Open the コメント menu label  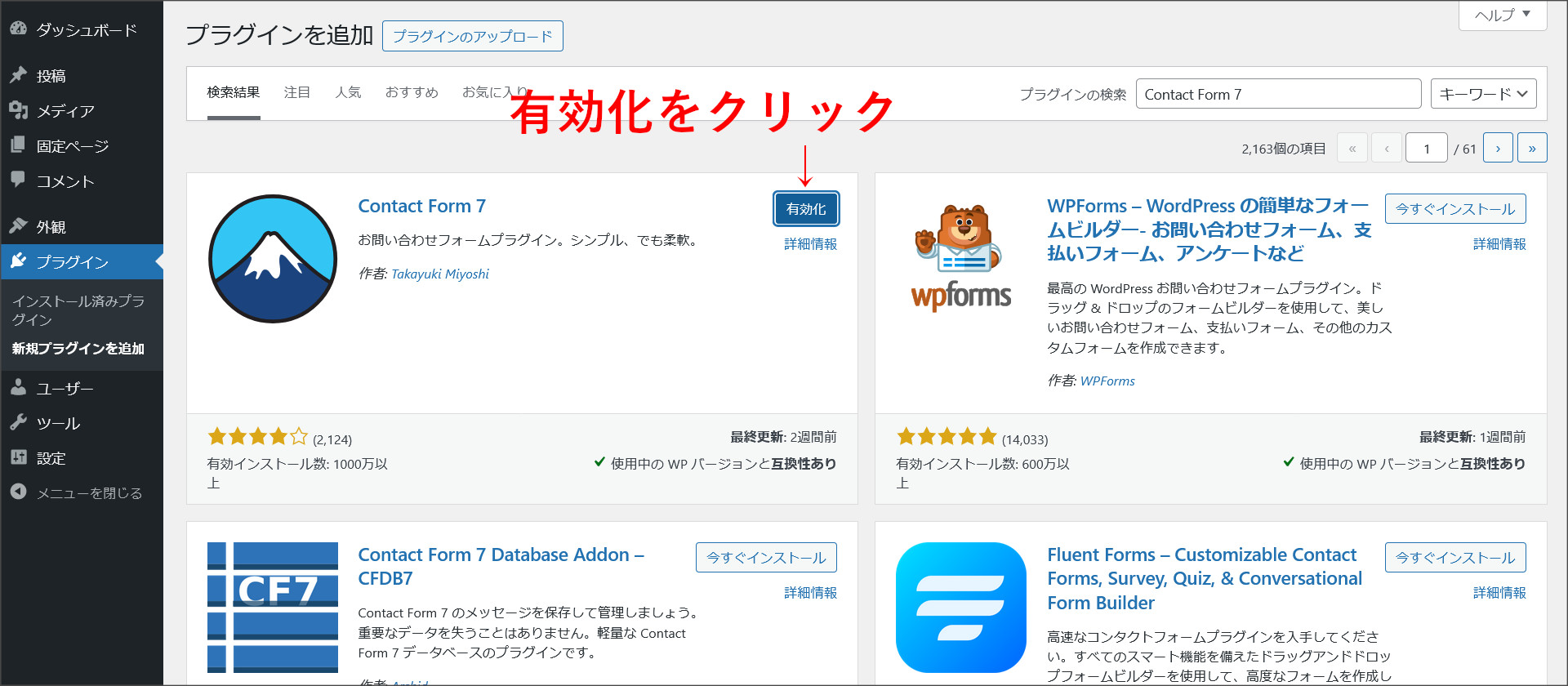click(x=66, y=180)
